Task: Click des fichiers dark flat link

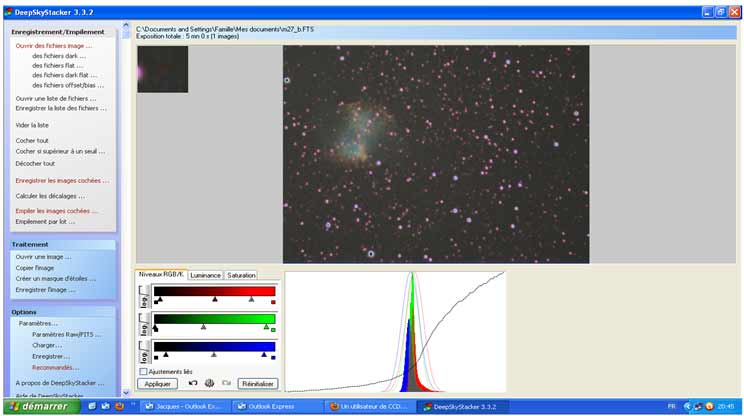Action: (x=65, y=75)
